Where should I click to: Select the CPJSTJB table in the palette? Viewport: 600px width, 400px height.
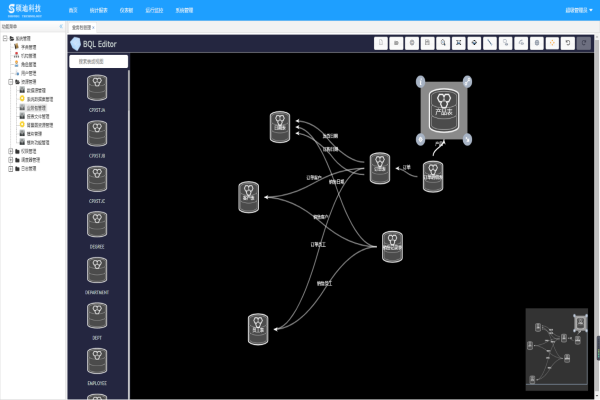(97, 139)
